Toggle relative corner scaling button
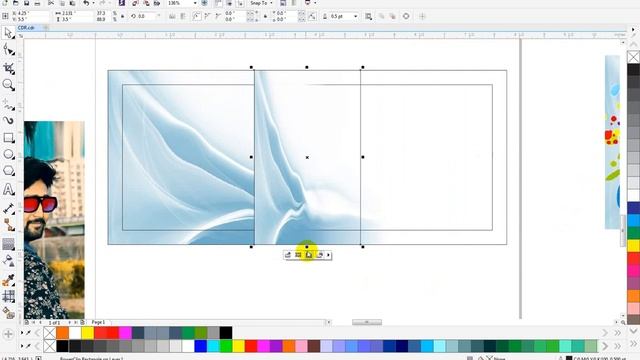 coord(312,16)
